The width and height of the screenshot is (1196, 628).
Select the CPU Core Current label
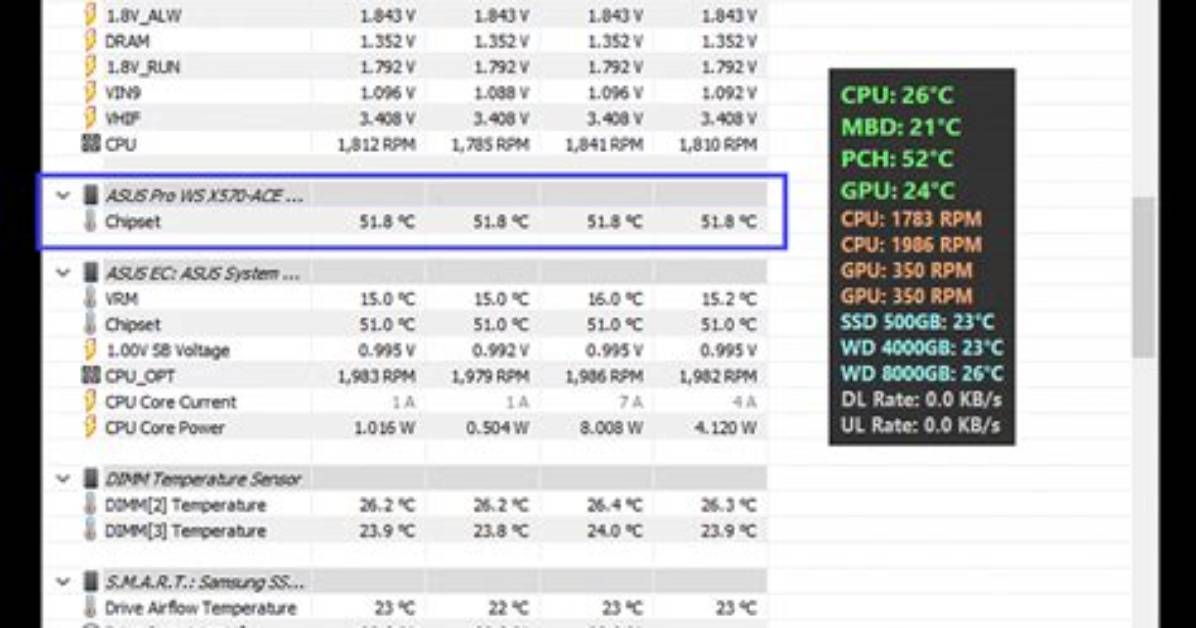171,402
